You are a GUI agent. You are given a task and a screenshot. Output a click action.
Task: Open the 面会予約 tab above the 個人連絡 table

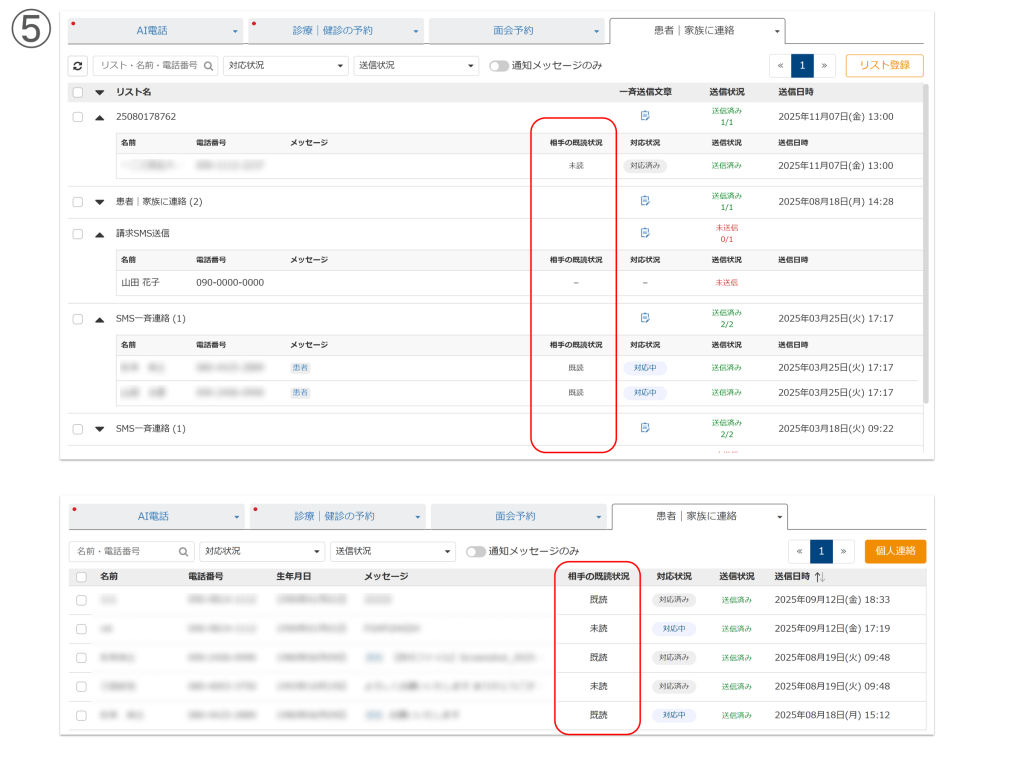click(x=517, y=516)
